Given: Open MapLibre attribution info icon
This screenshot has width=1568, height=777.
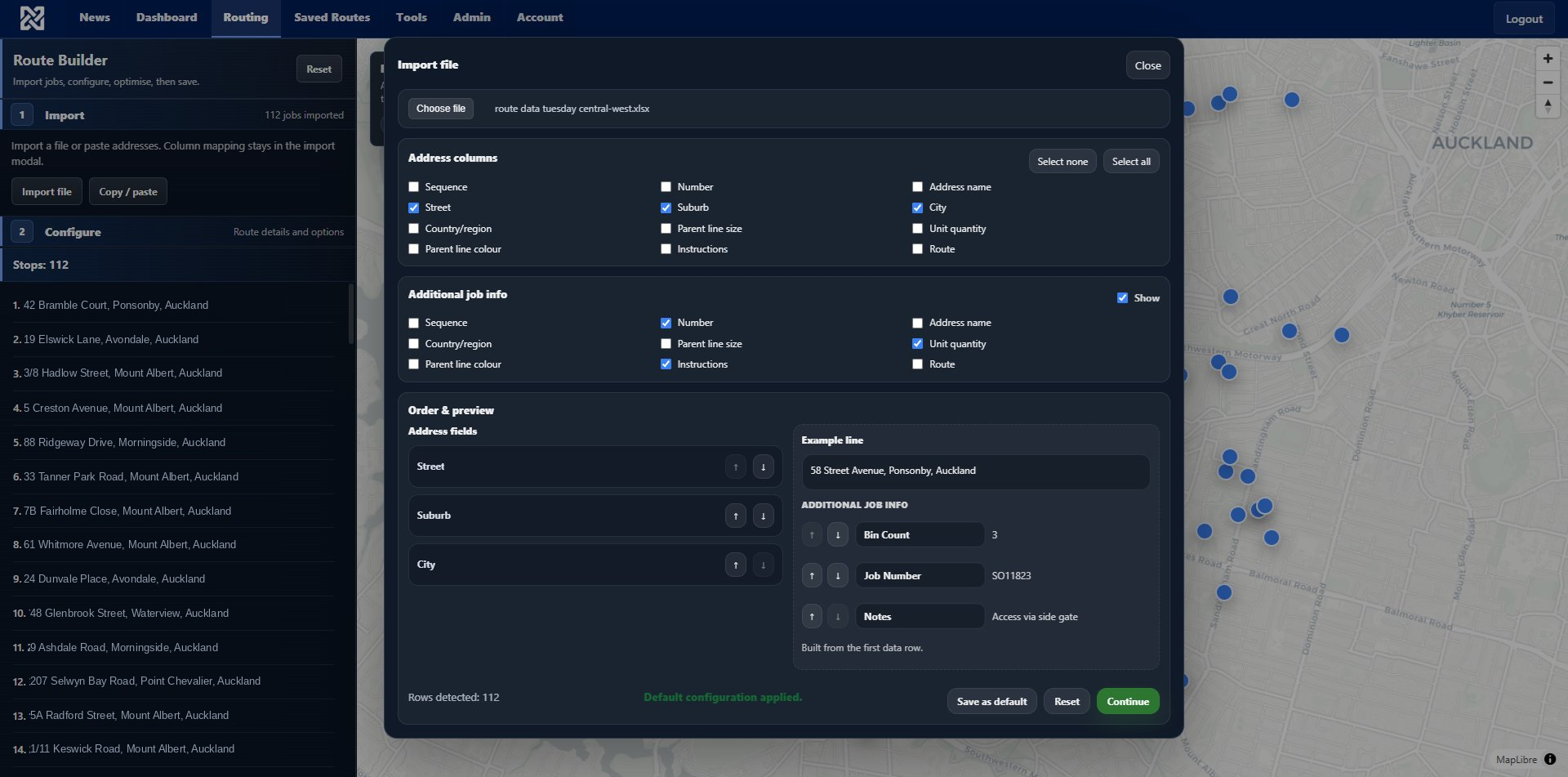Looking at the screenshot, I should (1550, 759).
